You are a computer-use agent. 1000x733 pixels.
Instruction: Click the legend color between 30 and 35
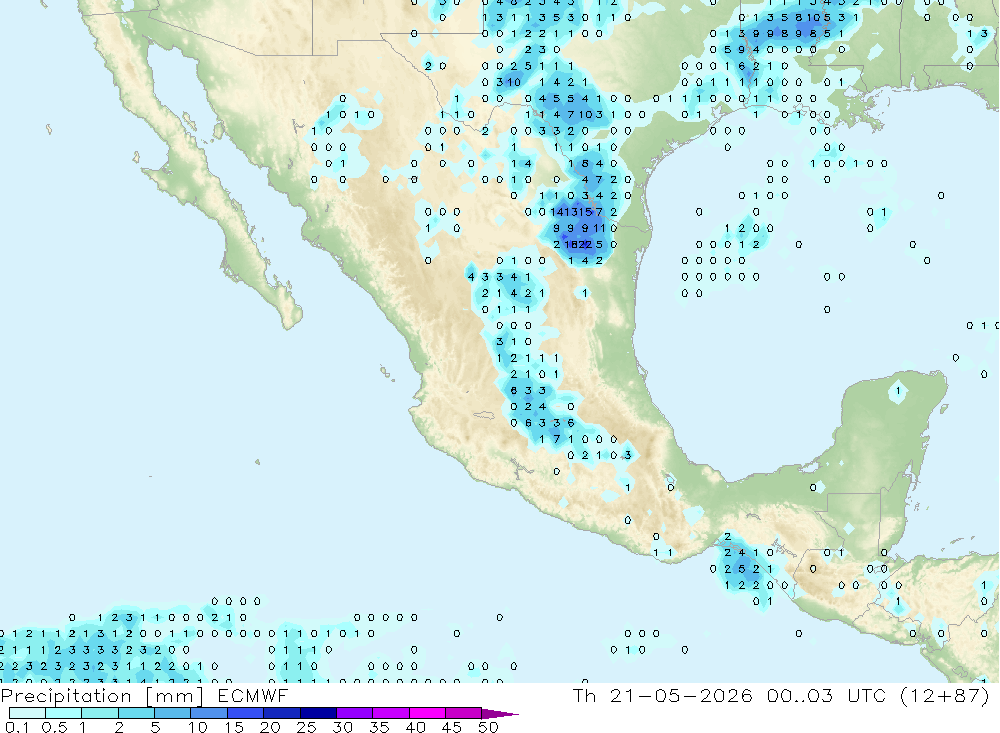355,713
